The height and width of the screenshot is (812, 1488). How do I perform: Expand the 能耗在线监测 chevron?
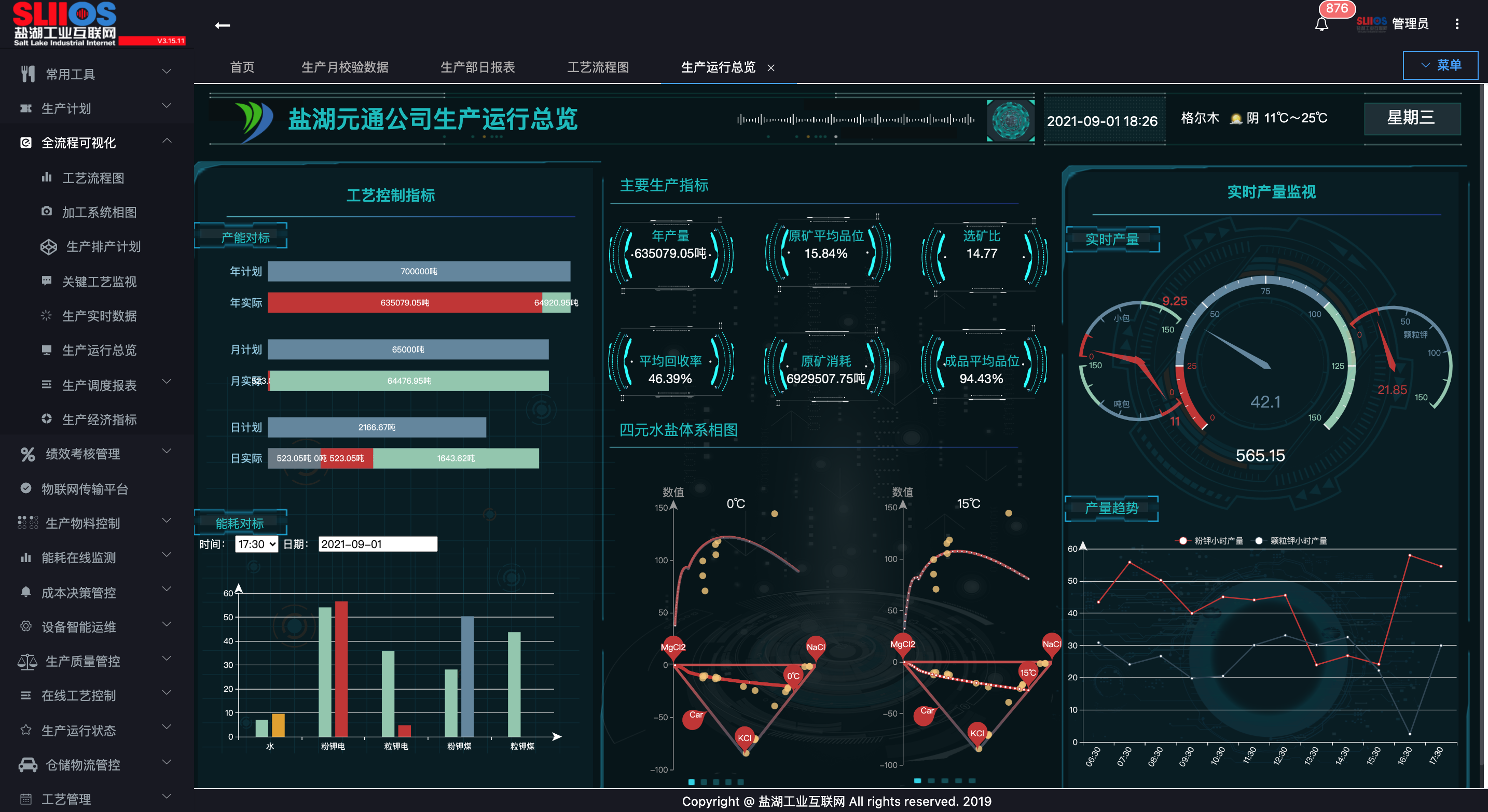click(x=167, y=555)
